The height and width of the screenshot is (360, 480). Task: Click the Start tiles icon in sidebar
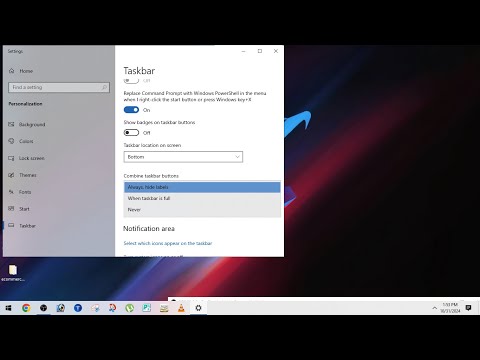click(x=11, y=209)
